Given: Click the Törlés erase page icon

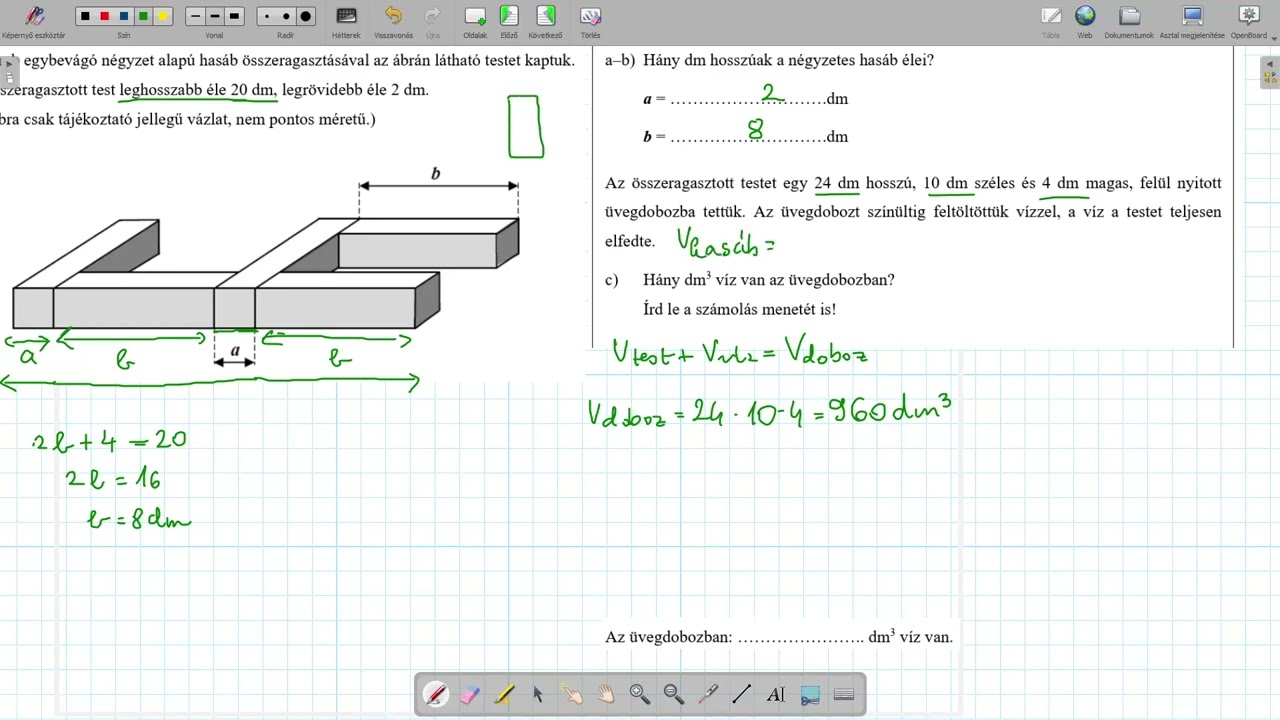Looking at the screenshot, I should (x=590, y=16).
